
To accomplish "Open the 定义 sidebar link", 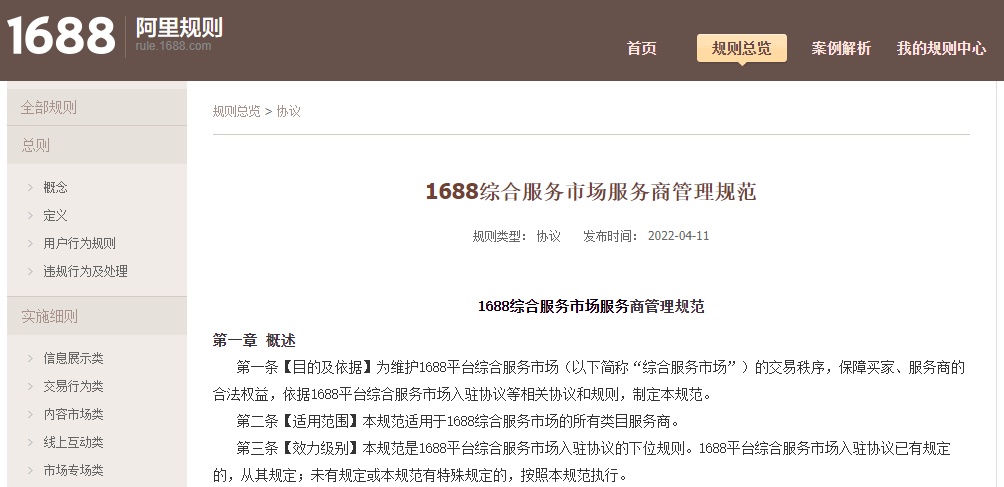I will [x=55, y=216].
